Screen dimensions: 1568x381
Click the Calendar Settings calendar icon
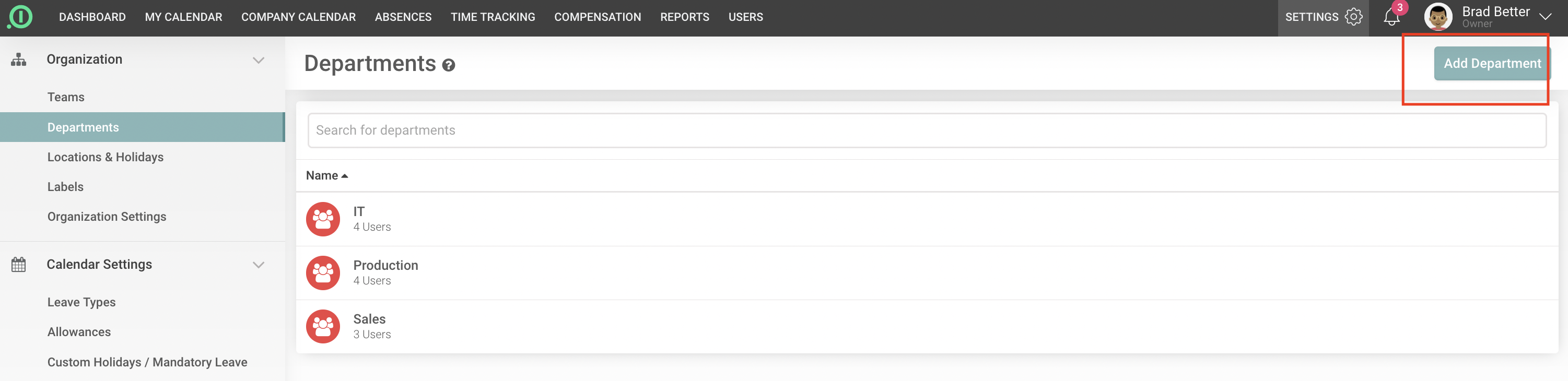click(x=19, y=265)
